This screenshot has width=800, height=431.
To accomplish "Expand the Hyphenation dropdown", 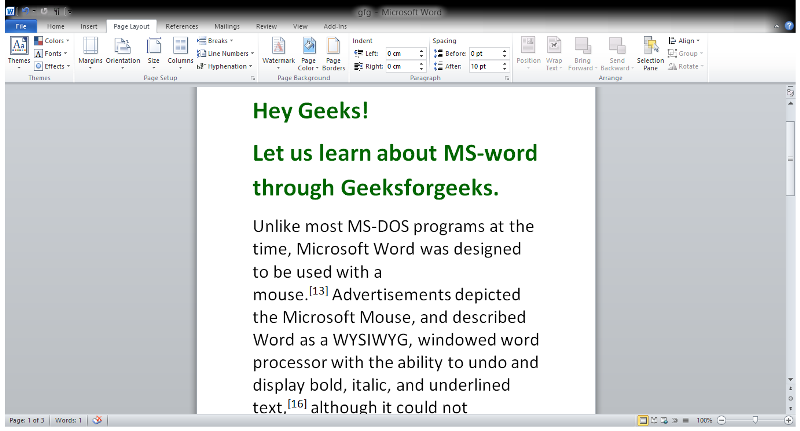I will coord(225,66).
